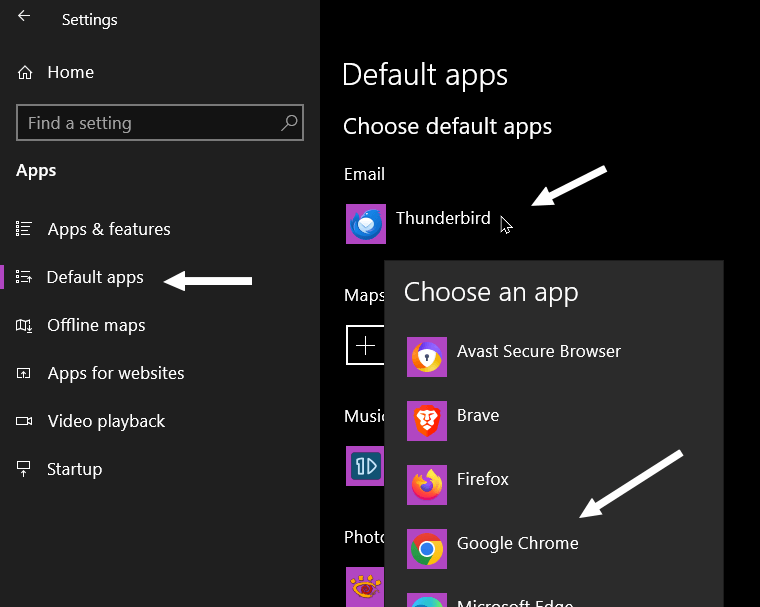Select Avast Secure Browser icon in list
Screen dimensions: 760x607
[427, 357]
